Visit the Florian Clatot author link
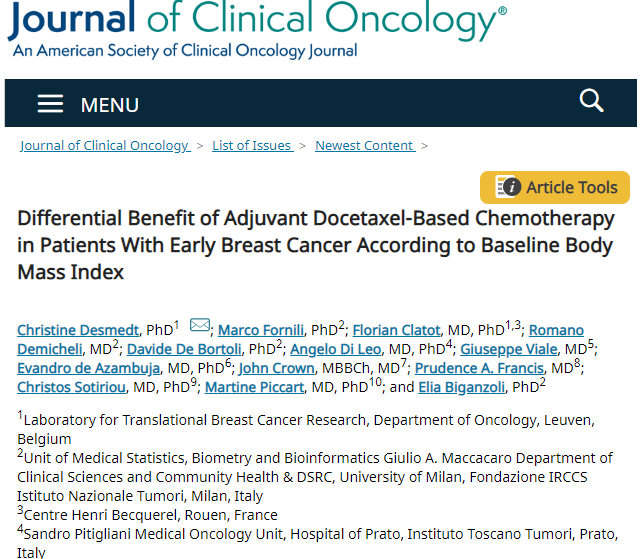The height and width of the screenshot is (559, 643). click(396, 330)
